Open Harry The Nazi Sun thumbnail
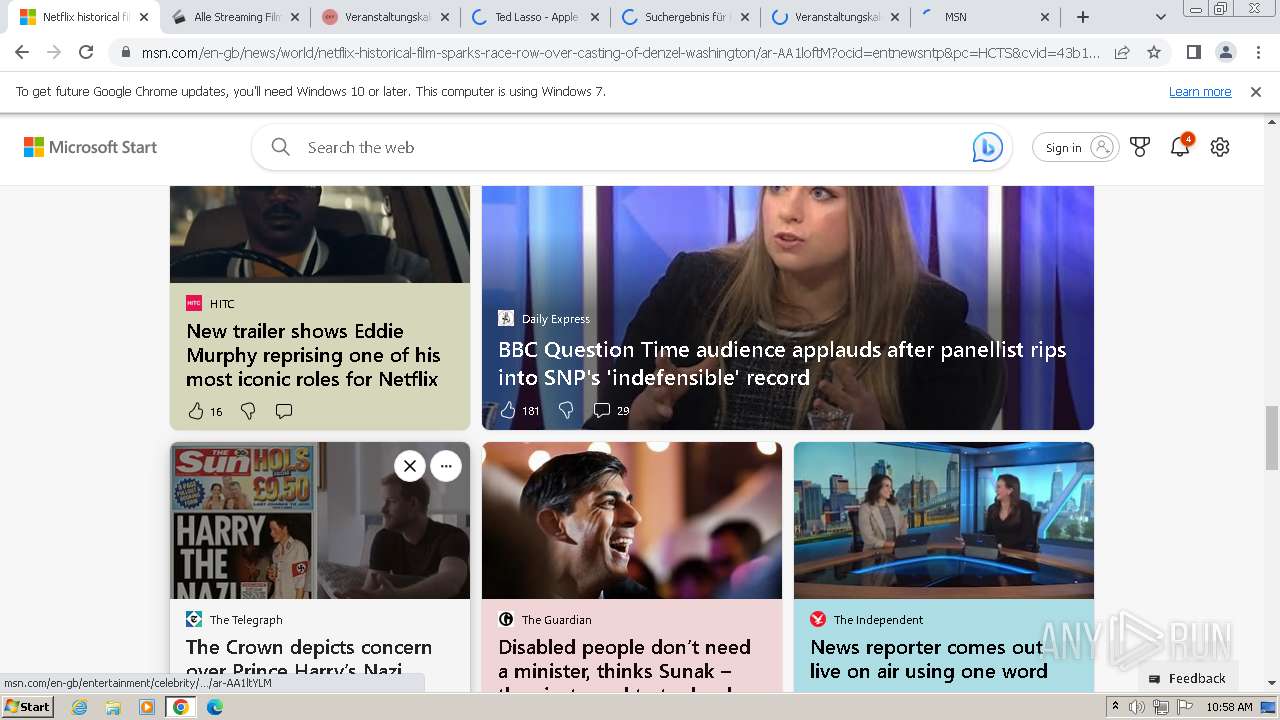 [320, 521]
